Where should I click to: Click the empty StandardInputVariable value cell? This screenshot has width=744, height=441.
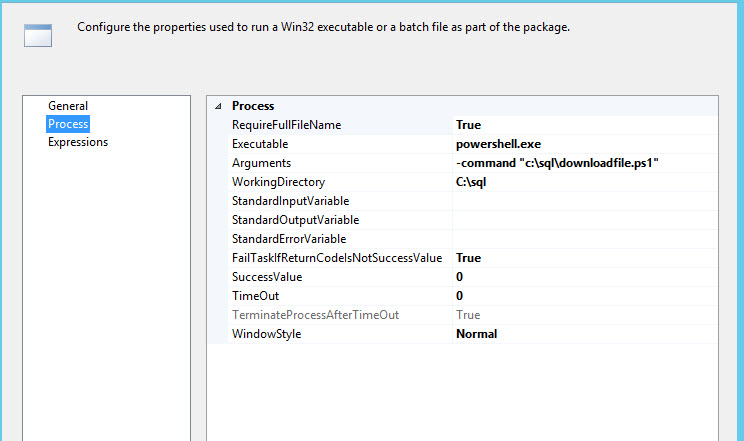point(585,201)
